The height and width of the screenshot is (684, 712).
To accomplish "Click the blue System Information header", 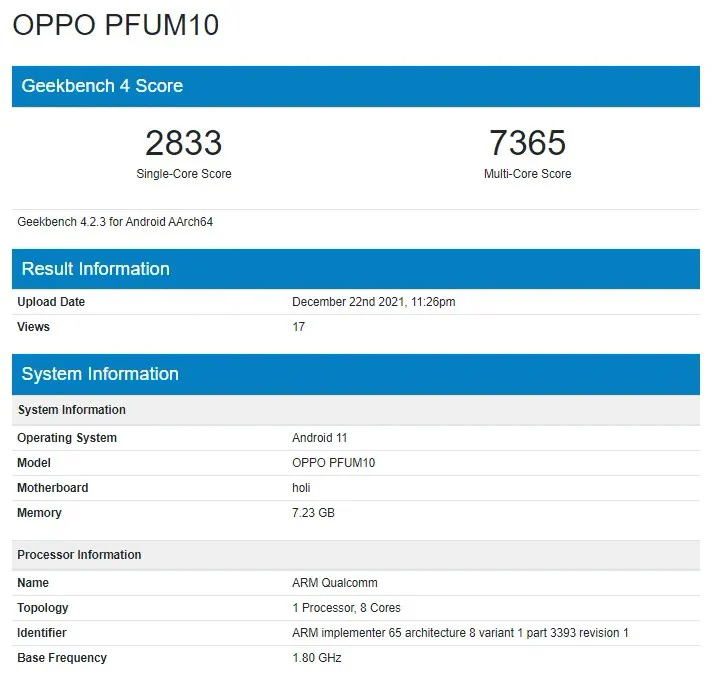I will click(100, 374).
